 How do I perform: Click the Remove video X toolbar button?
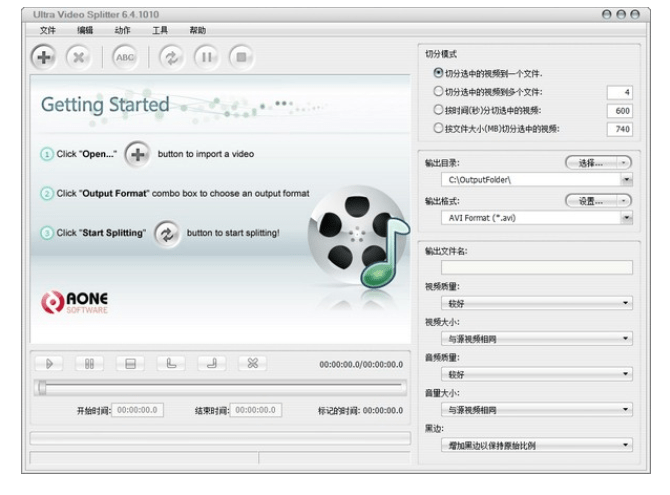pyautogui.click(x=79, y=57)
